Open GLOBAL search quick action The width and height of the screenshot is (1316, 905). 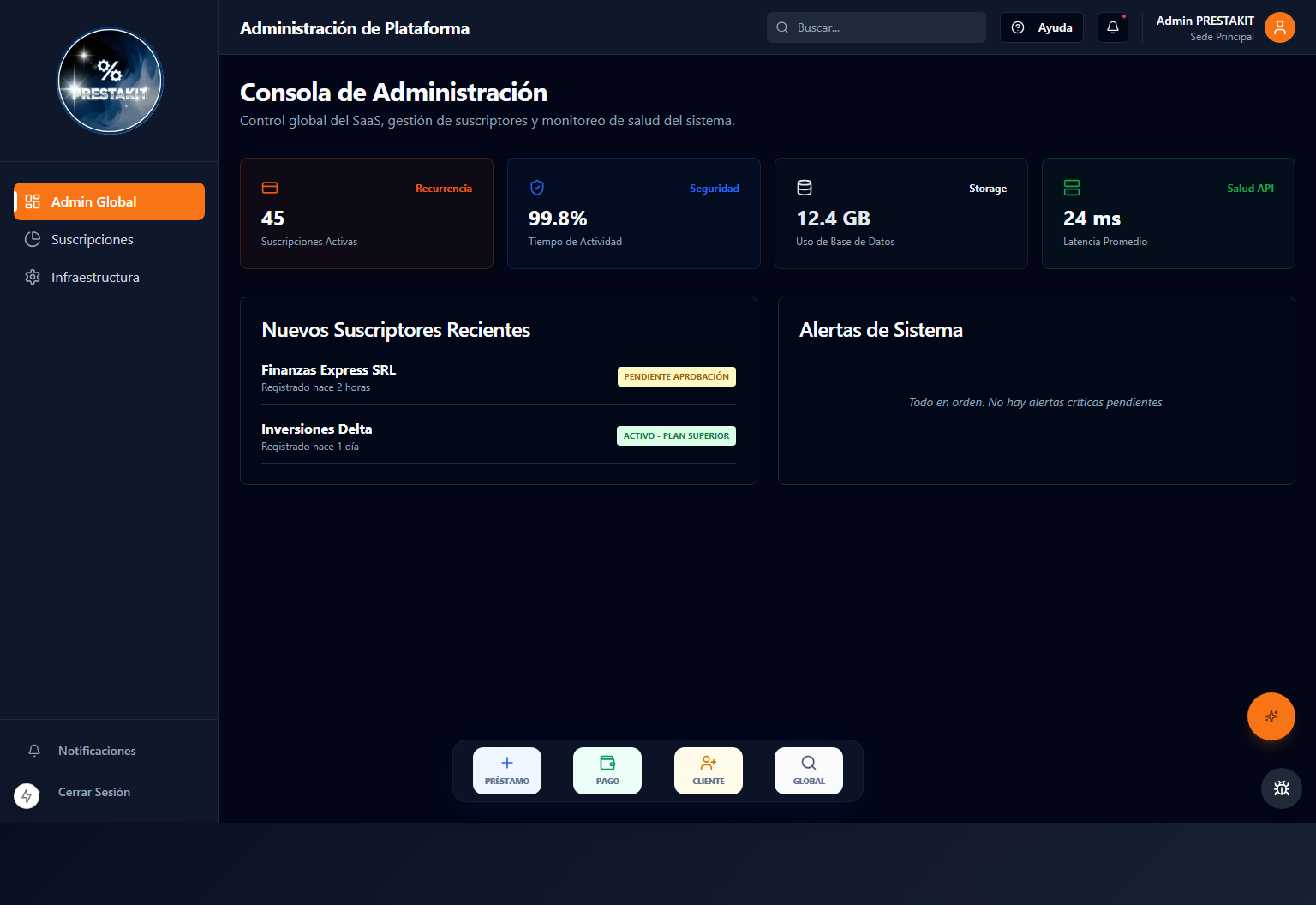coord(809,770)
